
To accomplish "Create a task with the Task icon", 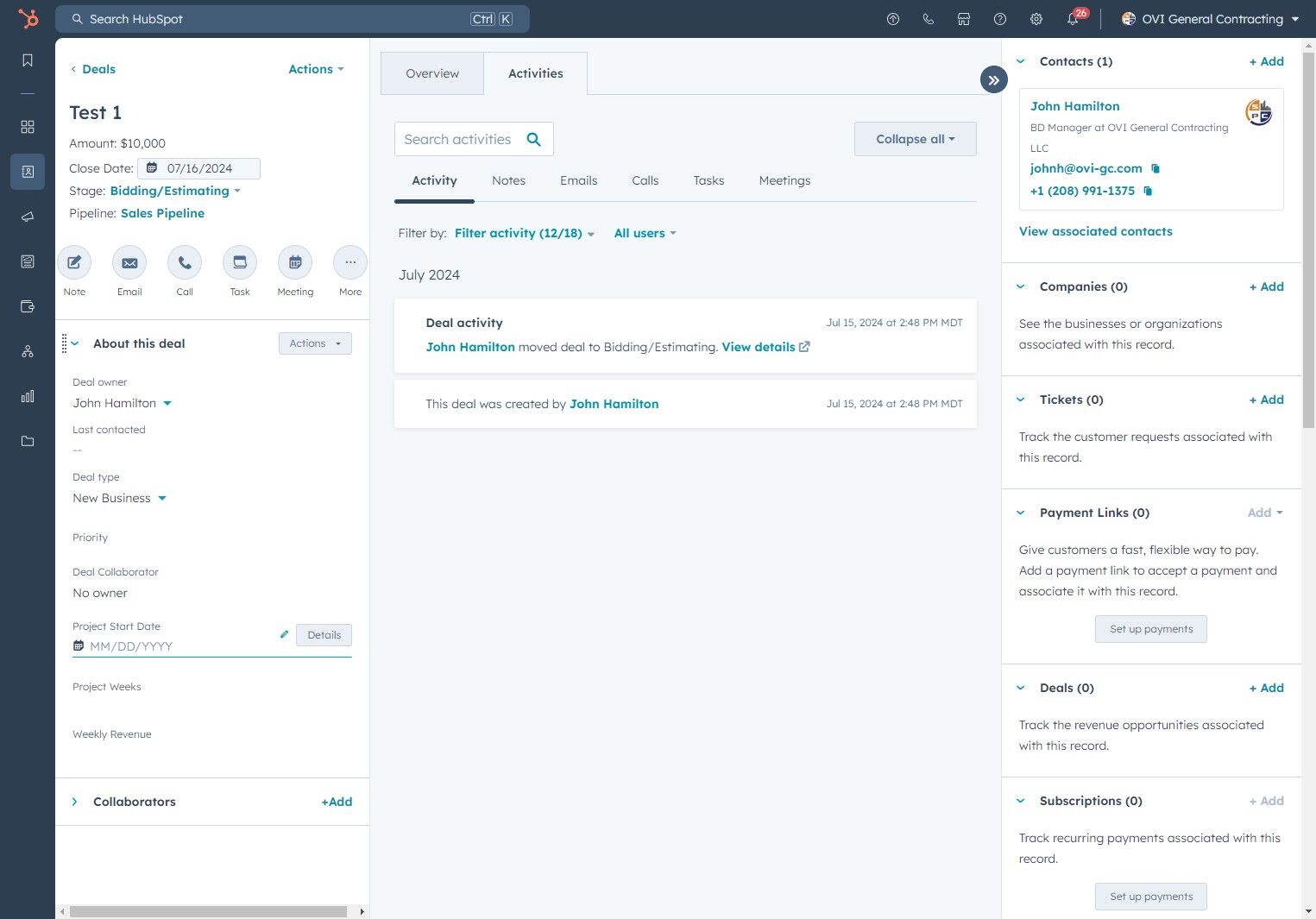I will tap(240, 262).
